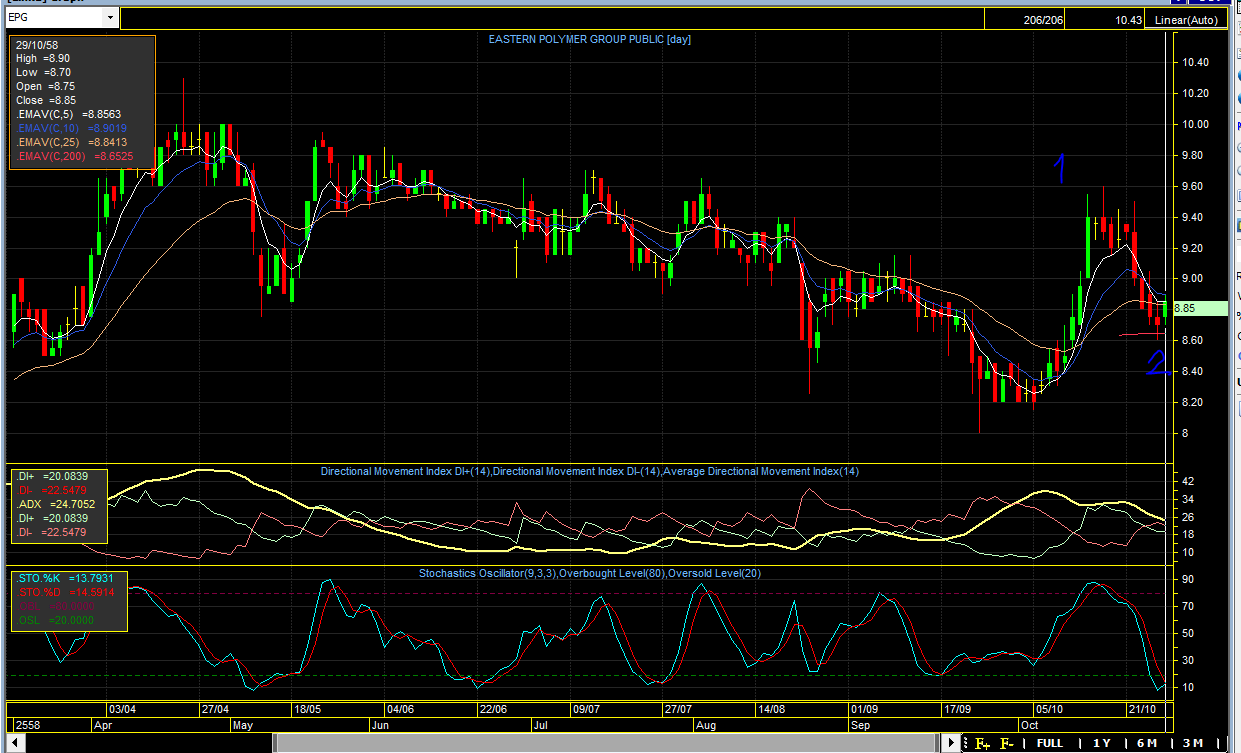Screen dimensions: 1241x753
Task: Click the 14/08 date marker
Action: click(771, 709)
